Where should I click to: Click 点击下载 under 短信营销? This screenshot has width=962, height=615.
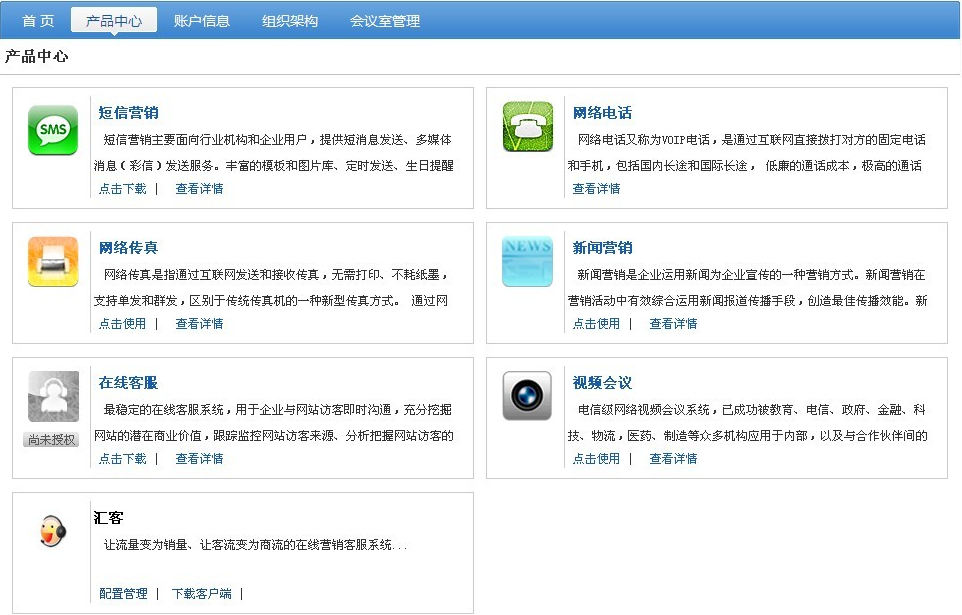pyautogui.click(x=122, y=189)
